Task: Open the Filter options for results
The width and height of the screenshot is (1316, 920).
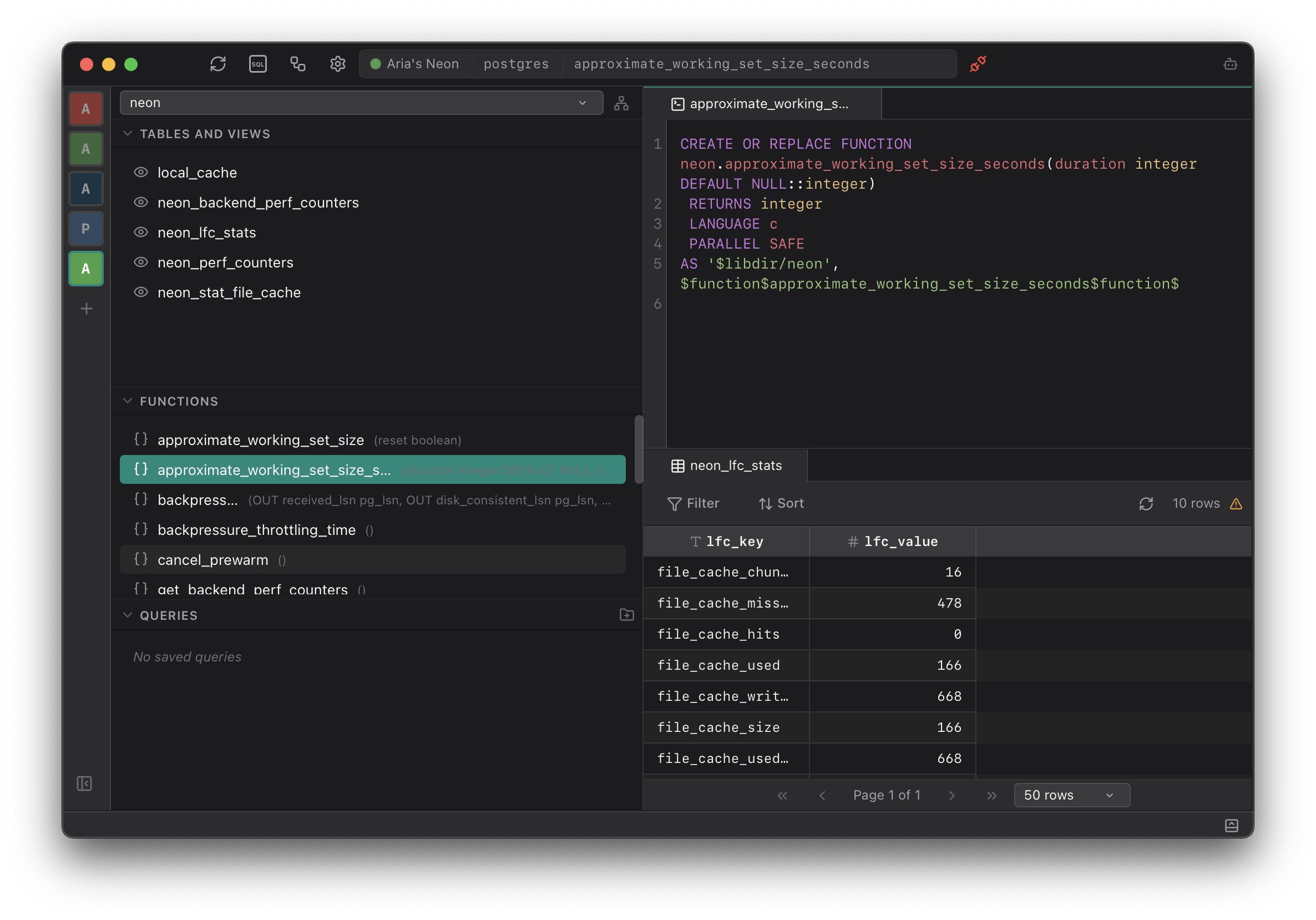Action: (694, 503)
